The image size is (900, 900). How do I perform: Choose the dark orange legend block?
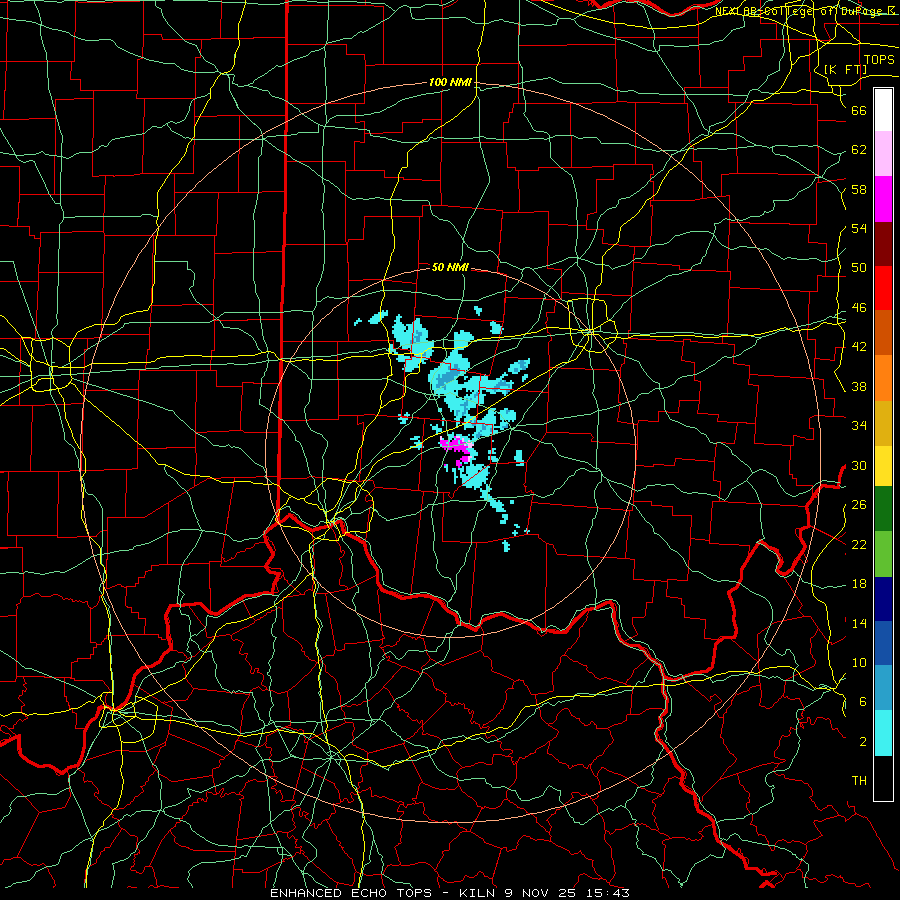coord(883,333)
